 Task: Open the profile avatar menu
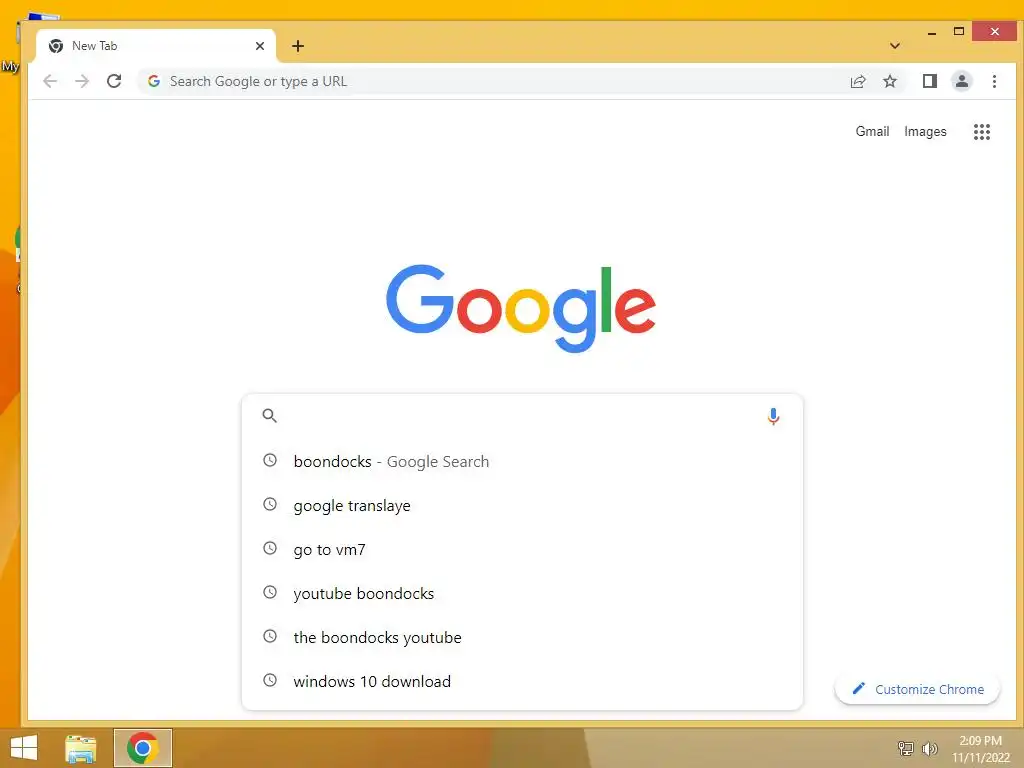961,81
